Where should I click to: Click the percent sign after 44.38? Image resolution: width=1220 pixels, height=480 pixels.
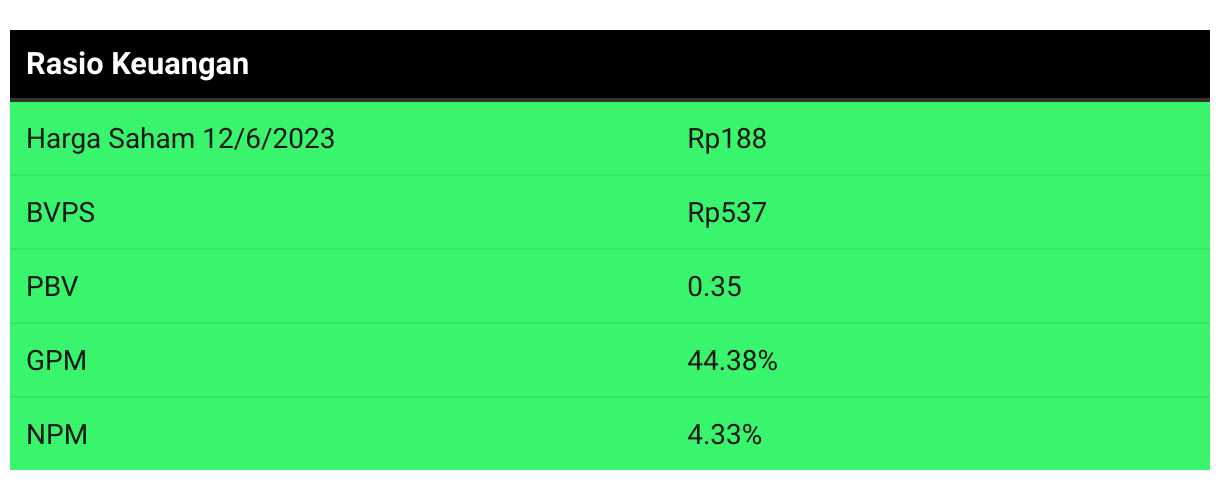pos(768,361)
